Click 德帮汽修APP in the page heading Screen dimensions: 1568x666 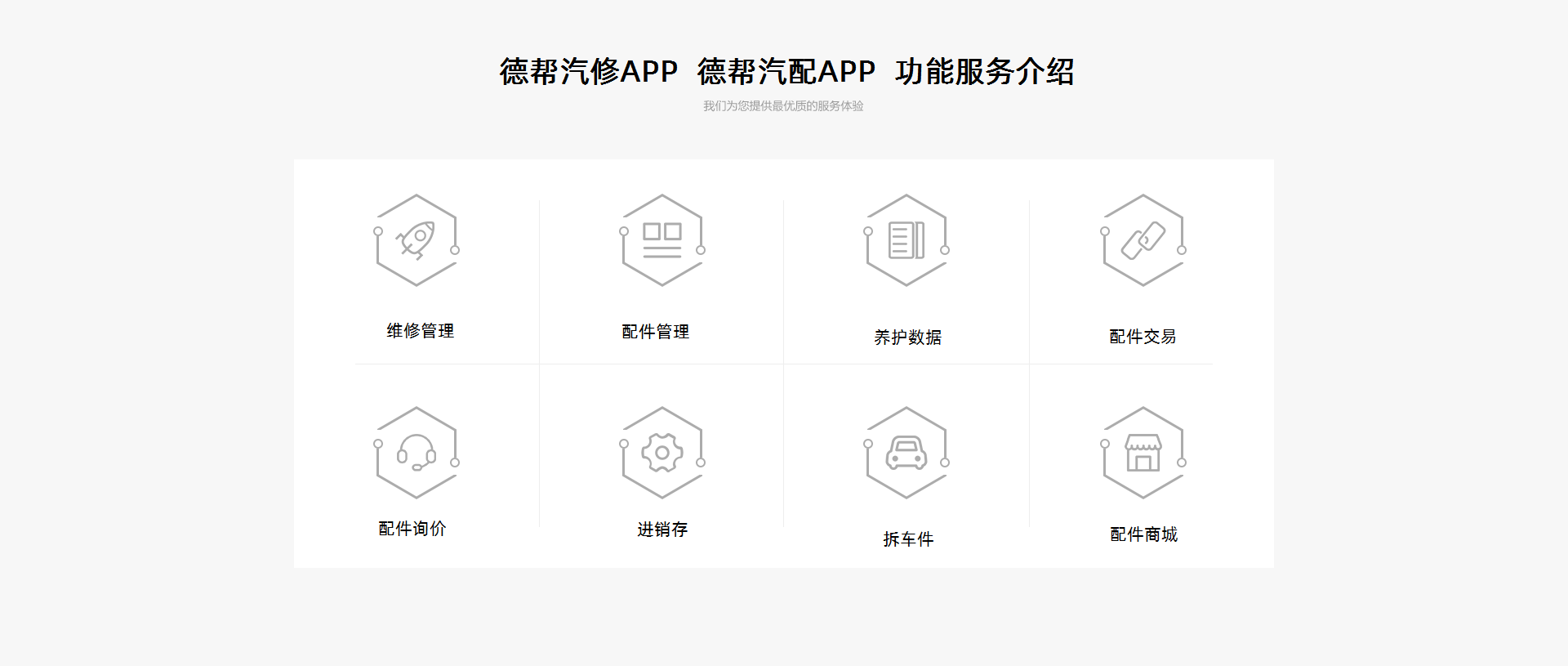pos(588,72)
